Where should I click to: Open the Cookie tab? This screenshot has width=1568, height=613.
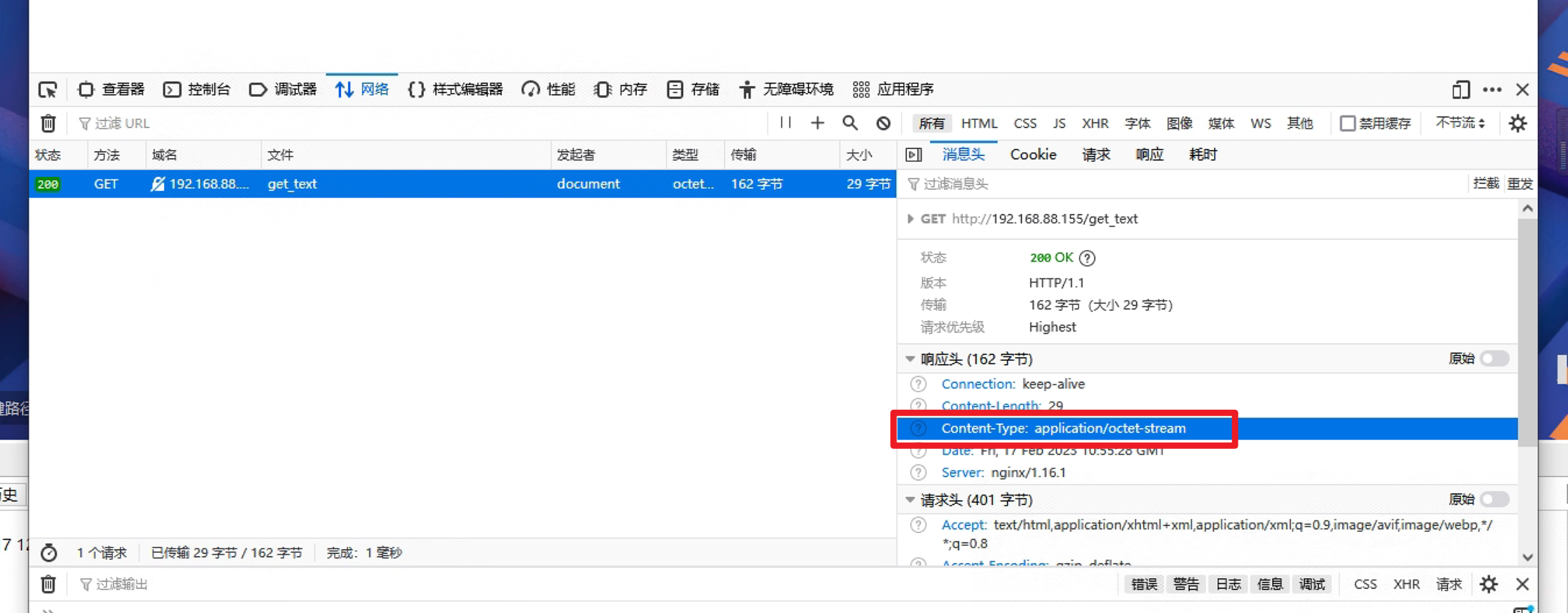1033,154
